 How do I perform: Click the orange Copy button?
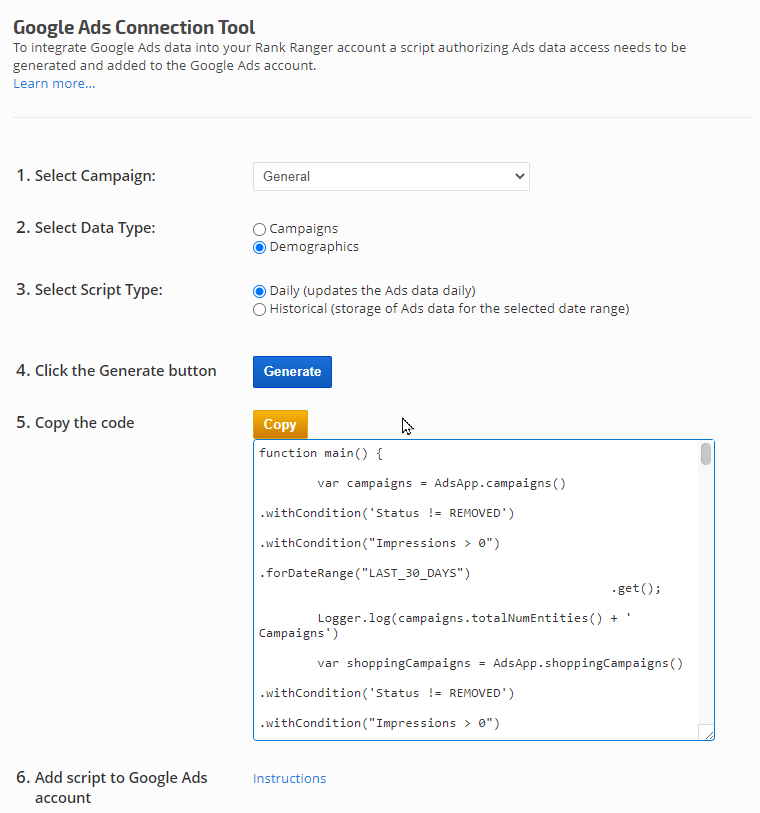pos(280,424)
